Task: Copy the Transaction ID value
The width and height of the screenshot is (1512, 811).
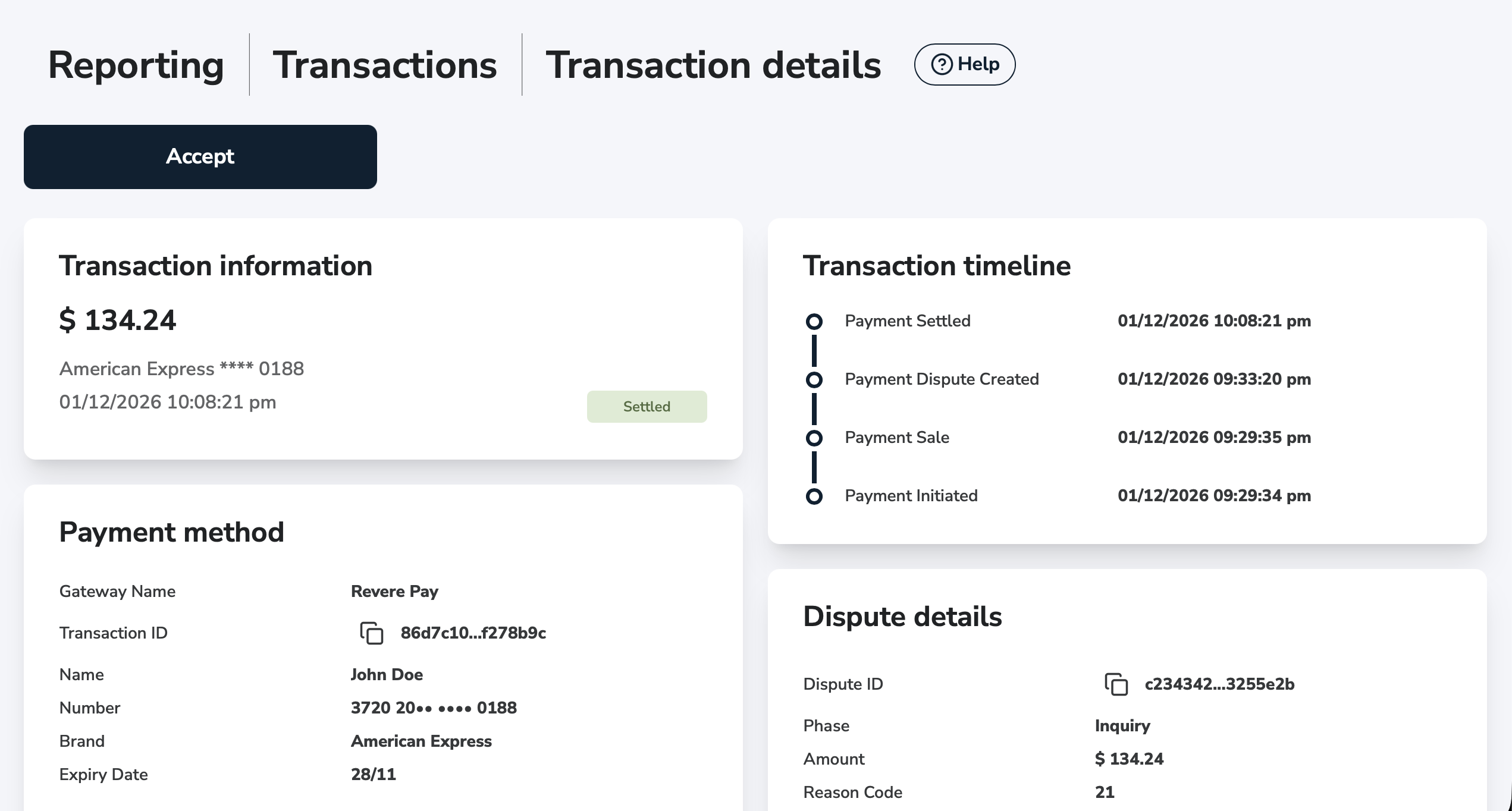Action: click(372, 633)
